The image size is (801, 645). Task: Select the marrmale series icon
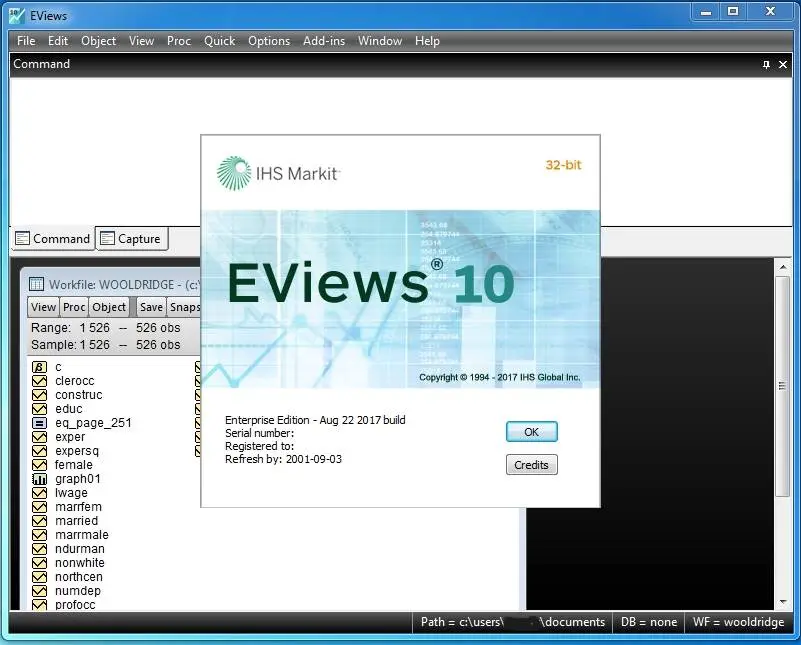coord(39,535)
